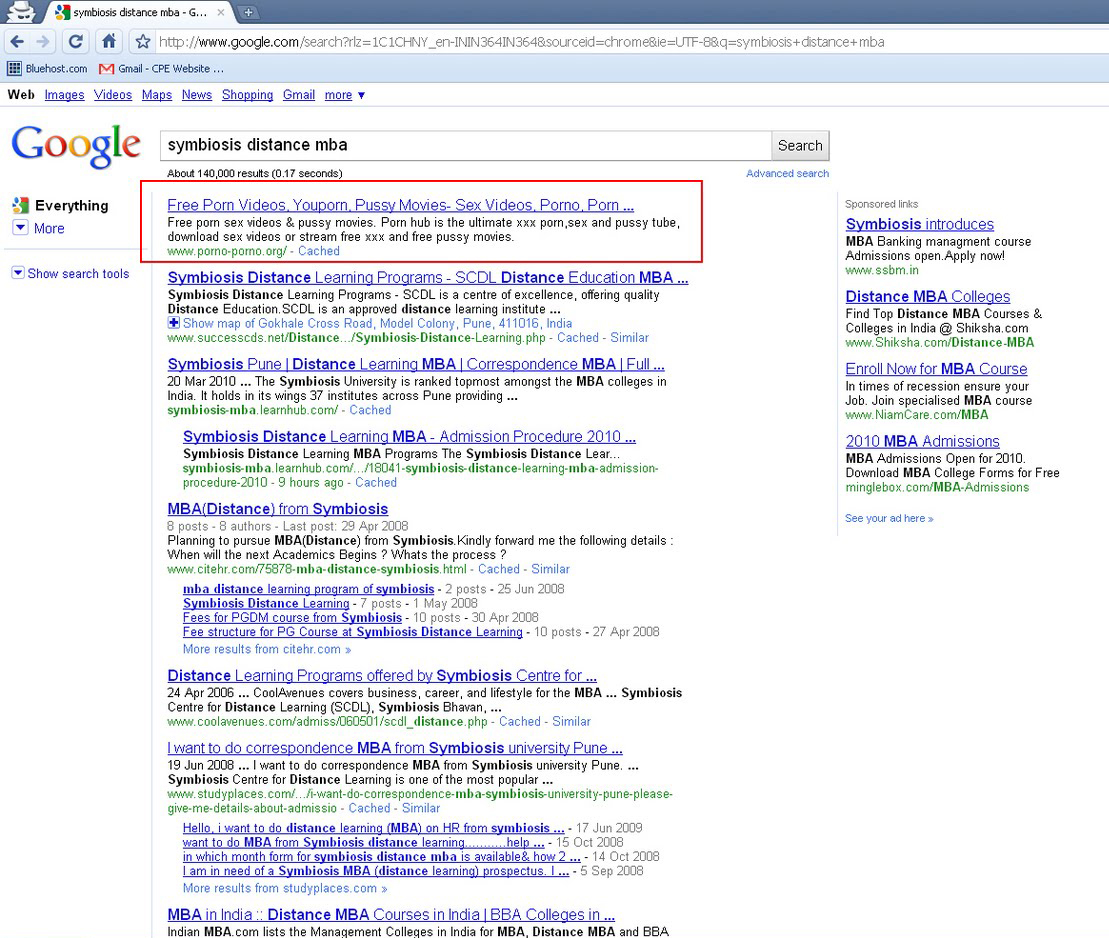
Task: Open the more dropdown in the top navigation
Action: (x=344, y=95)
